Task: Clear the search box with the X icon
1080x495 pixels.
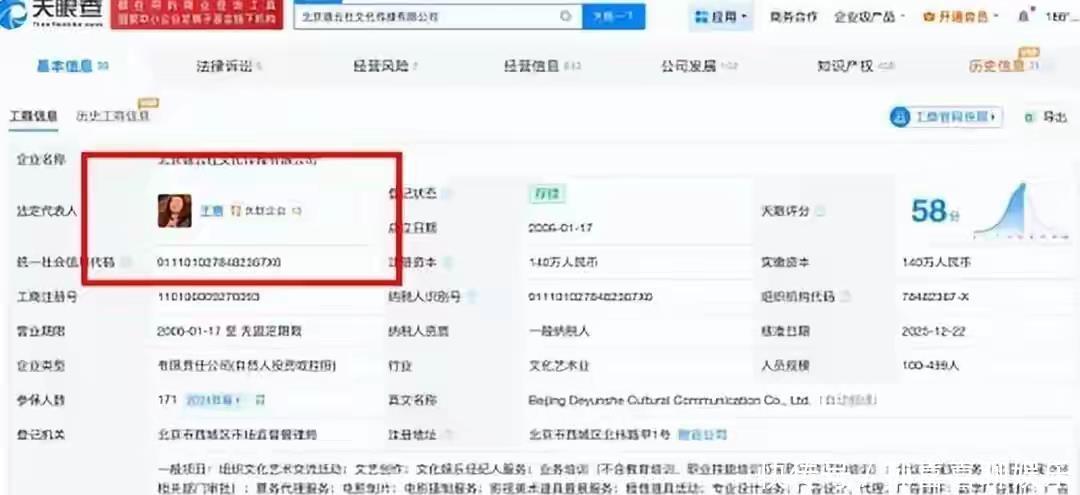Action: point(565,17)
